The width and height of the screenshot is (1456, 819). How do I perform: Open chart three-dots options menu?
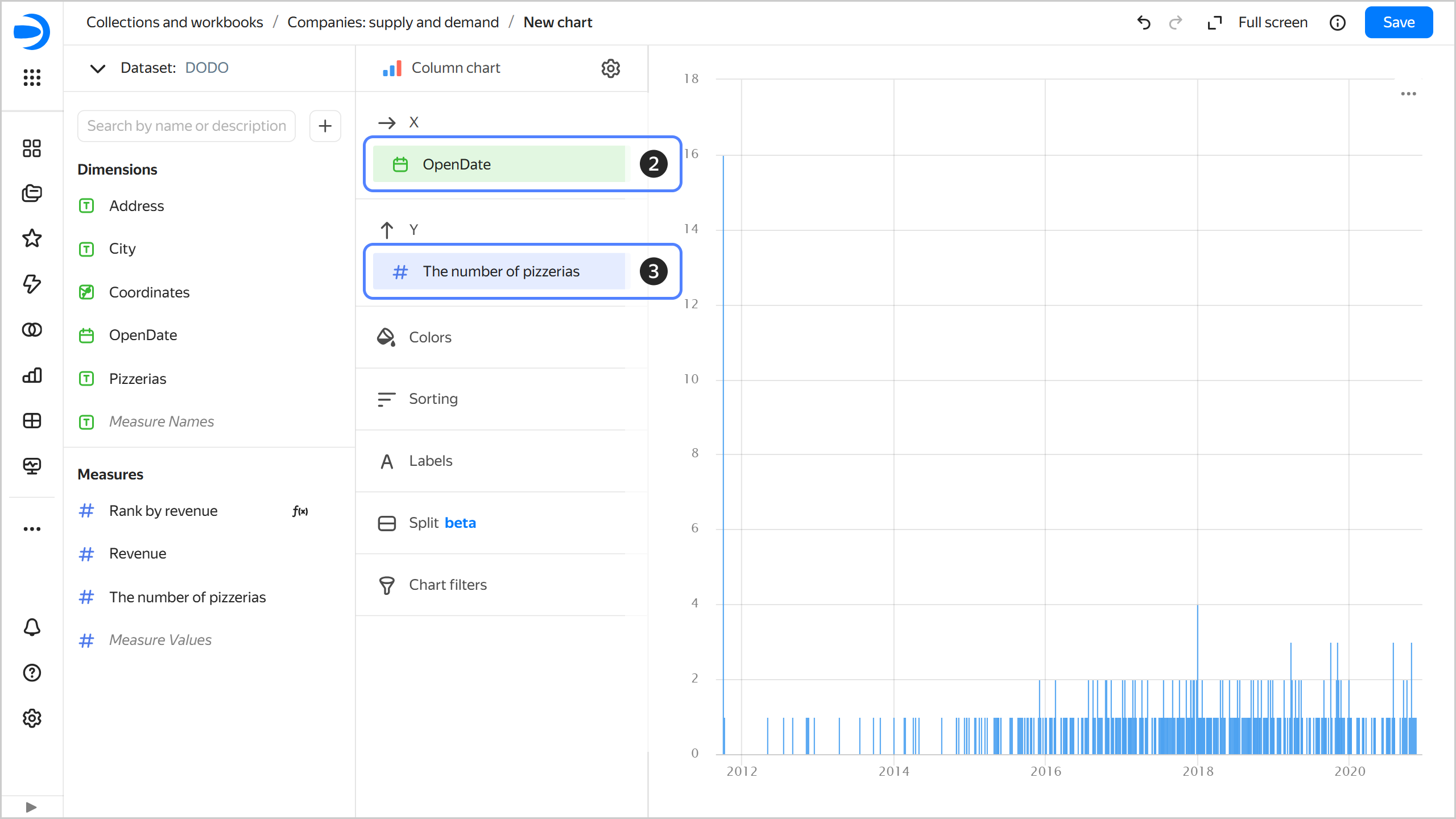coord(1408,94)
